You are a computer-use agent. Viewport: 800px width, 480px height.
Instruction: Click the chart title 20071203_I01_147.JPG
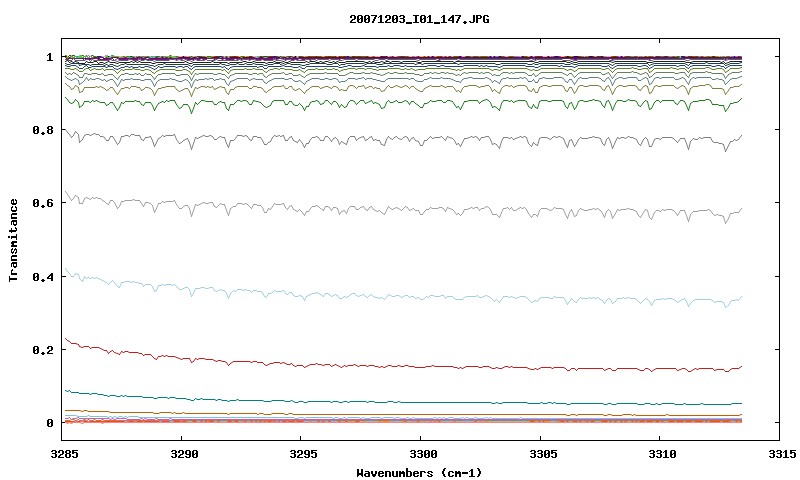point(419,19)
